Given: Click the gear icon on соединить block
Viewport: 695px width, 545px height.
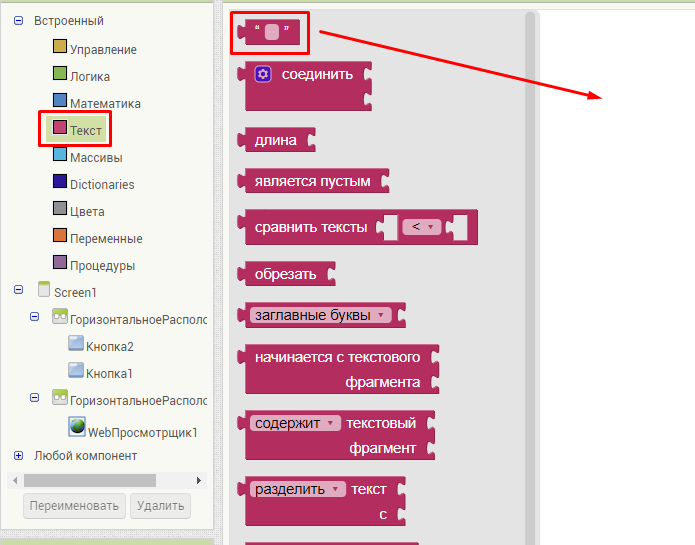Looking at the screenshot, I should tap(263, 74).
